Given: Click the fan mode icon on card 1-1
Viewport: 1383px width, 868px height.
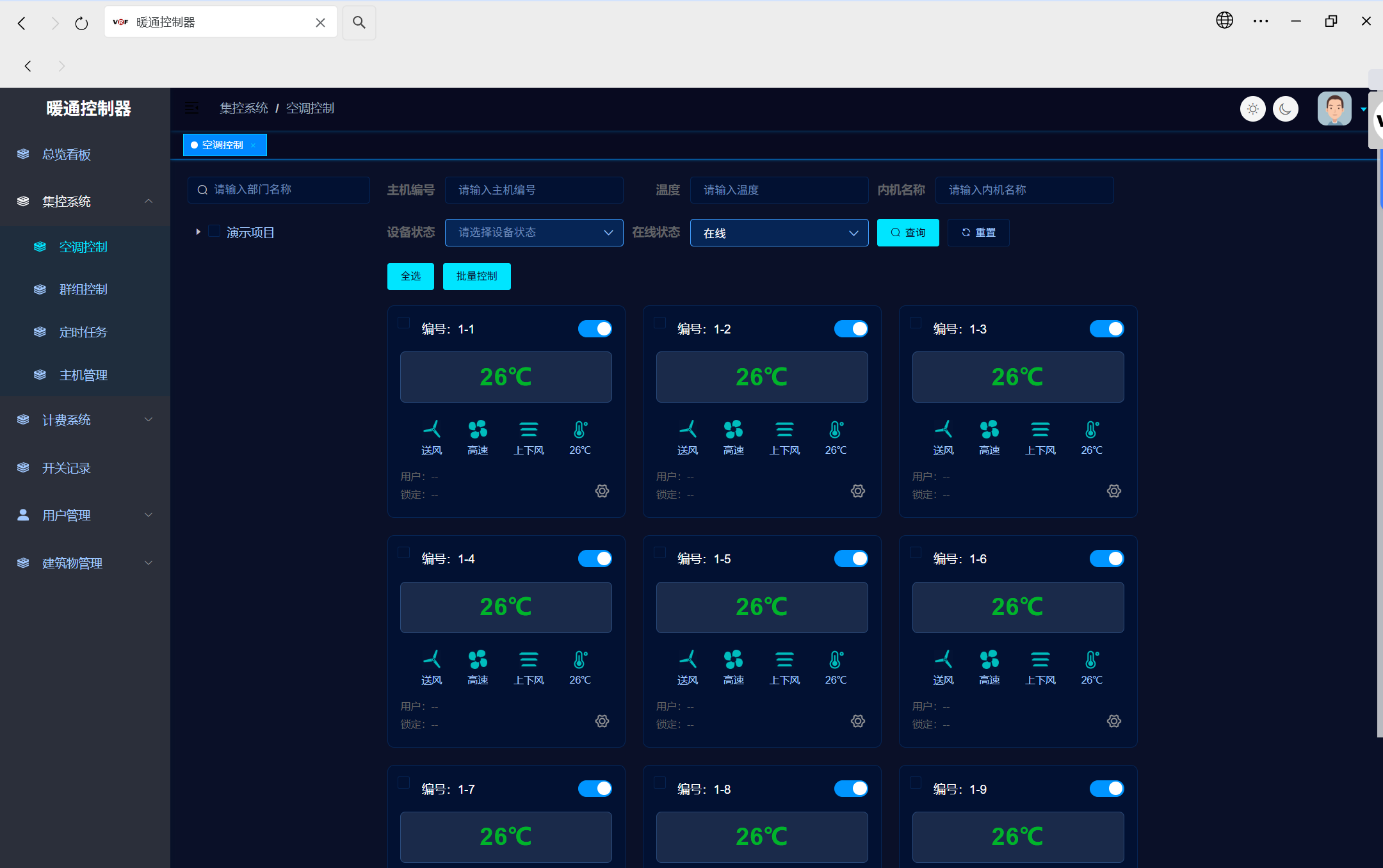Looking at the screenshot, I should [432, 429].
